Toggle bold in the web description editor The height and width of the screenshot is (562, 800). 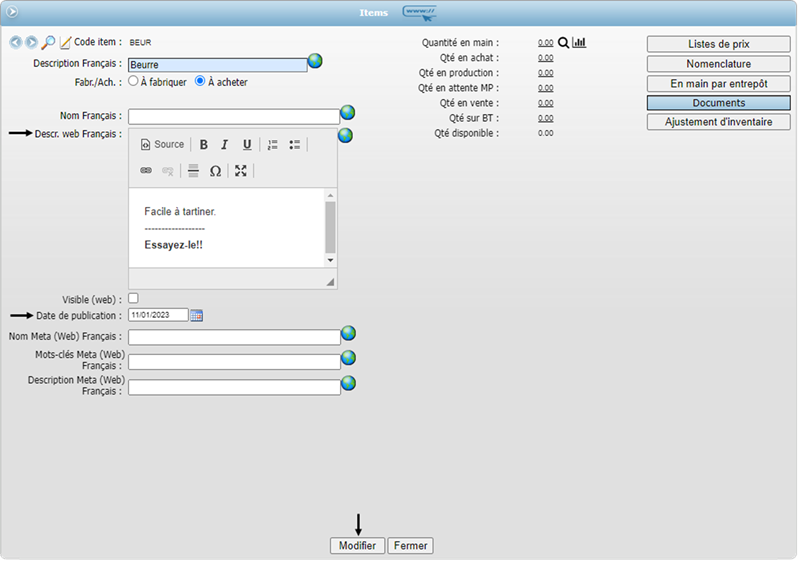pos(203,145)
